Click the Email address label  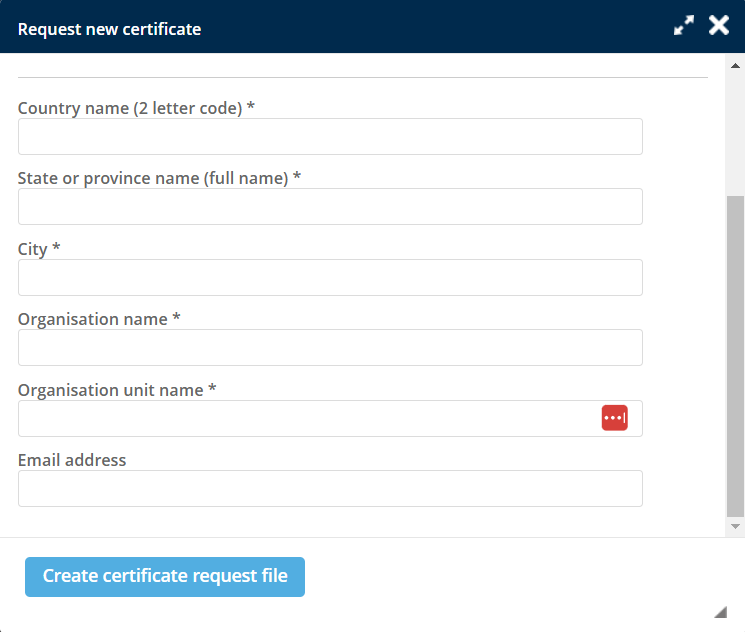pyautogui.click(x=72, y=460)
